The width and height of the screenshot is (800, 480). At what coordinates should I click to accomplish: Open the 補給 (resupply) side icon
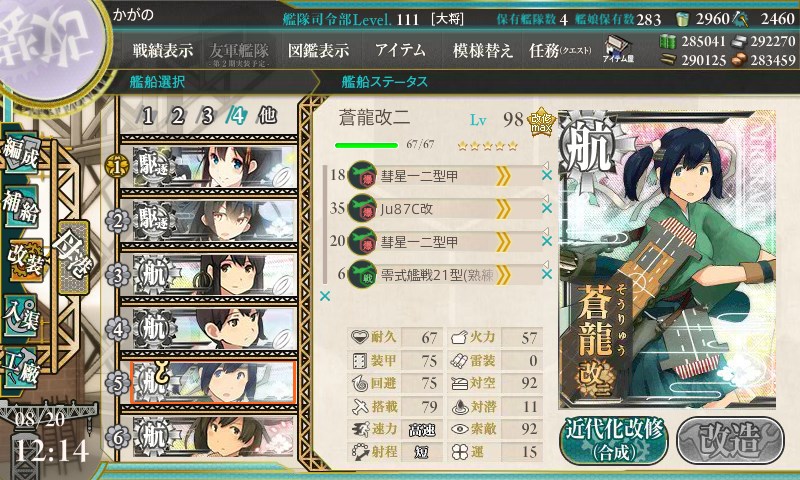[x=21, y=206]
